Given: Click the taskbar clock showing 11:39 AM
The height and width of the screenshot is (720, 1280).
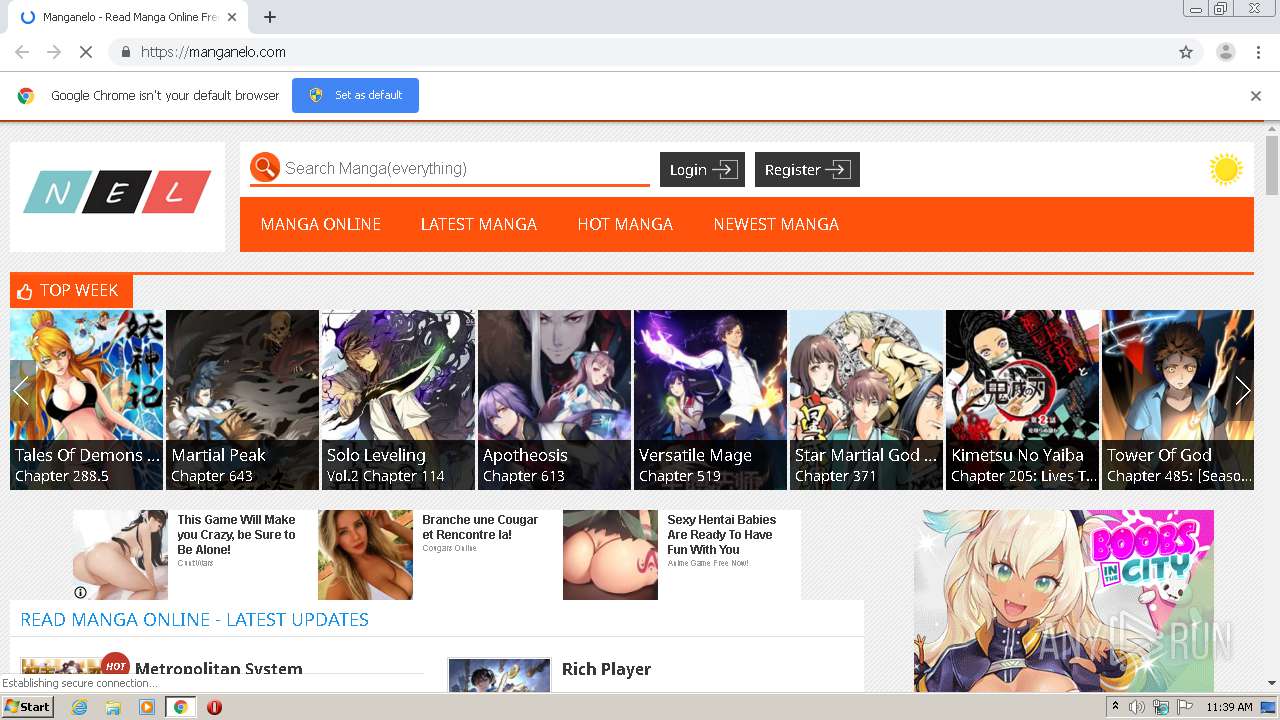Looking at the screenshot, I should coord(1229,707).
